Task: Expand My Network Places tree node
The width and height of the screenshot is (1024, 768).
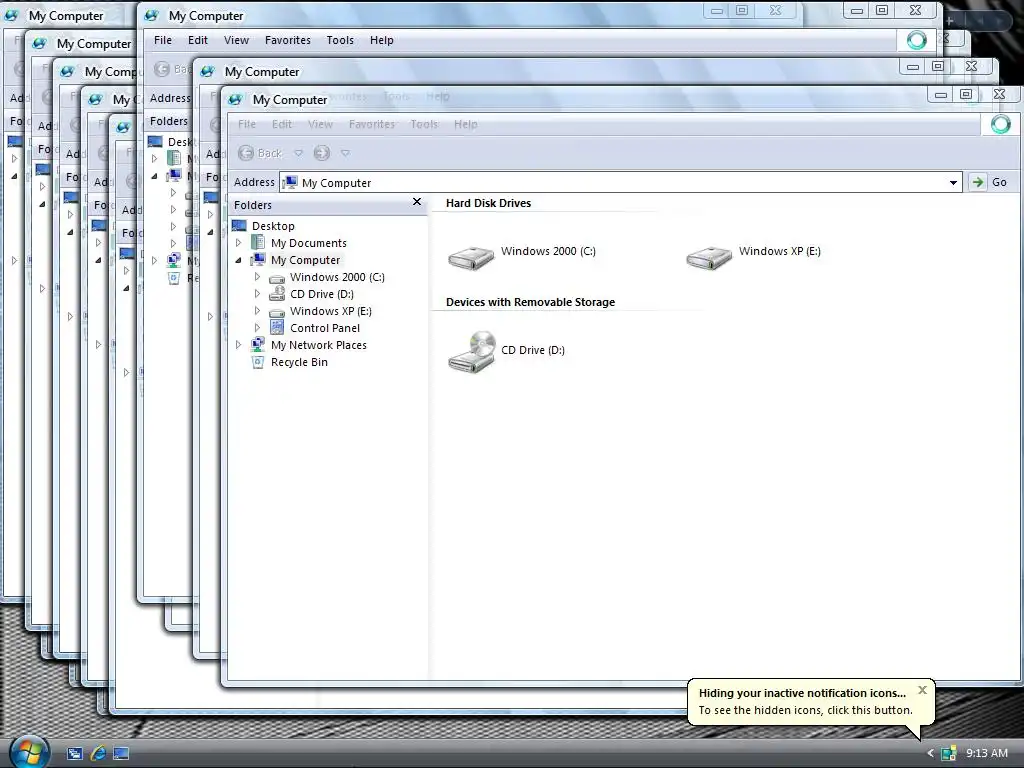Action: click(x=238, y=345)
